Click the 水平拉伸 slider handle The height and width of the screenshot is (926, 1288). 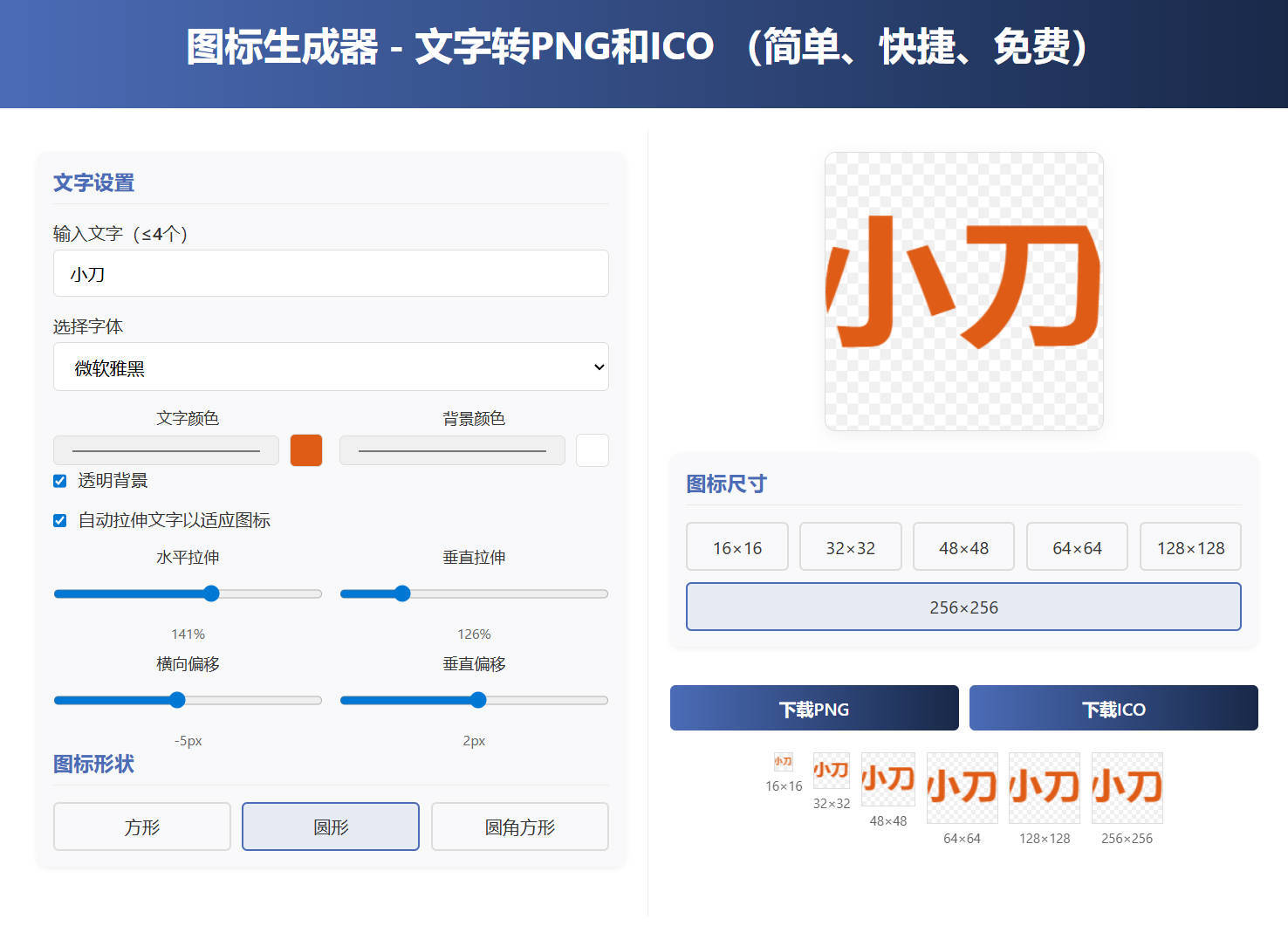211,593
